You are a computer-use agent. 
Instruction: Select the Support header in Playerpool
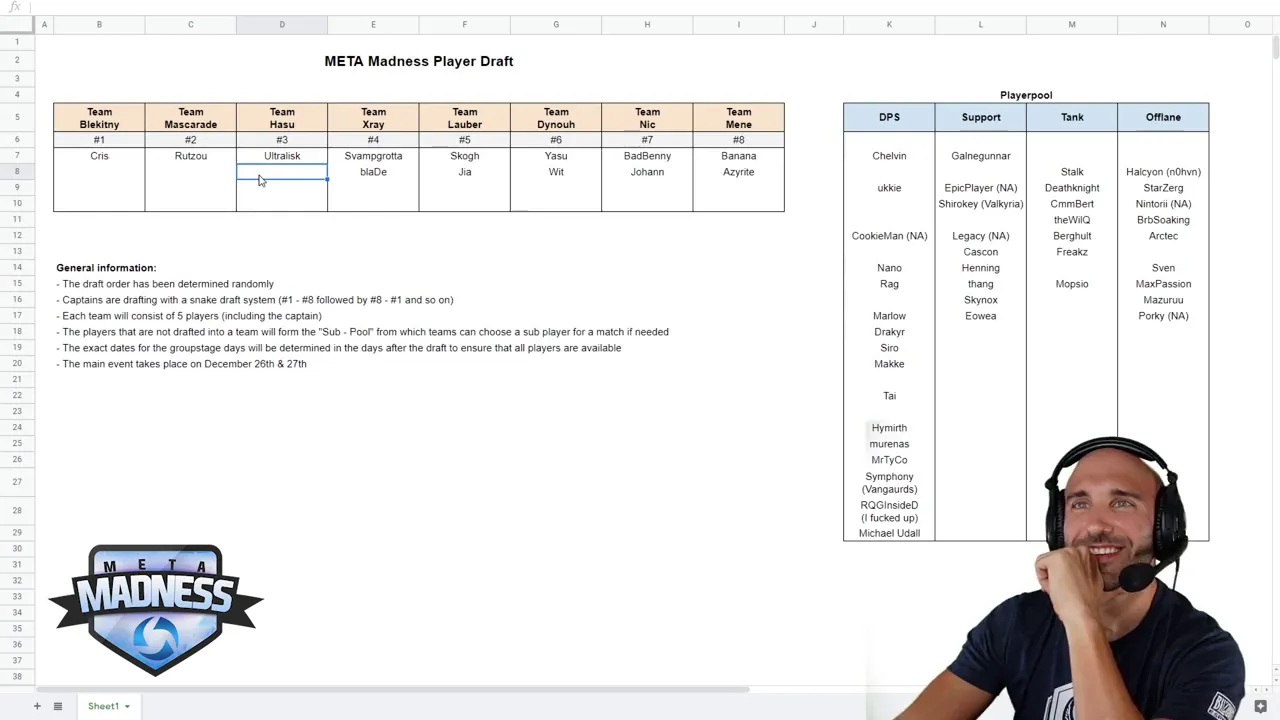click(981, 117)
